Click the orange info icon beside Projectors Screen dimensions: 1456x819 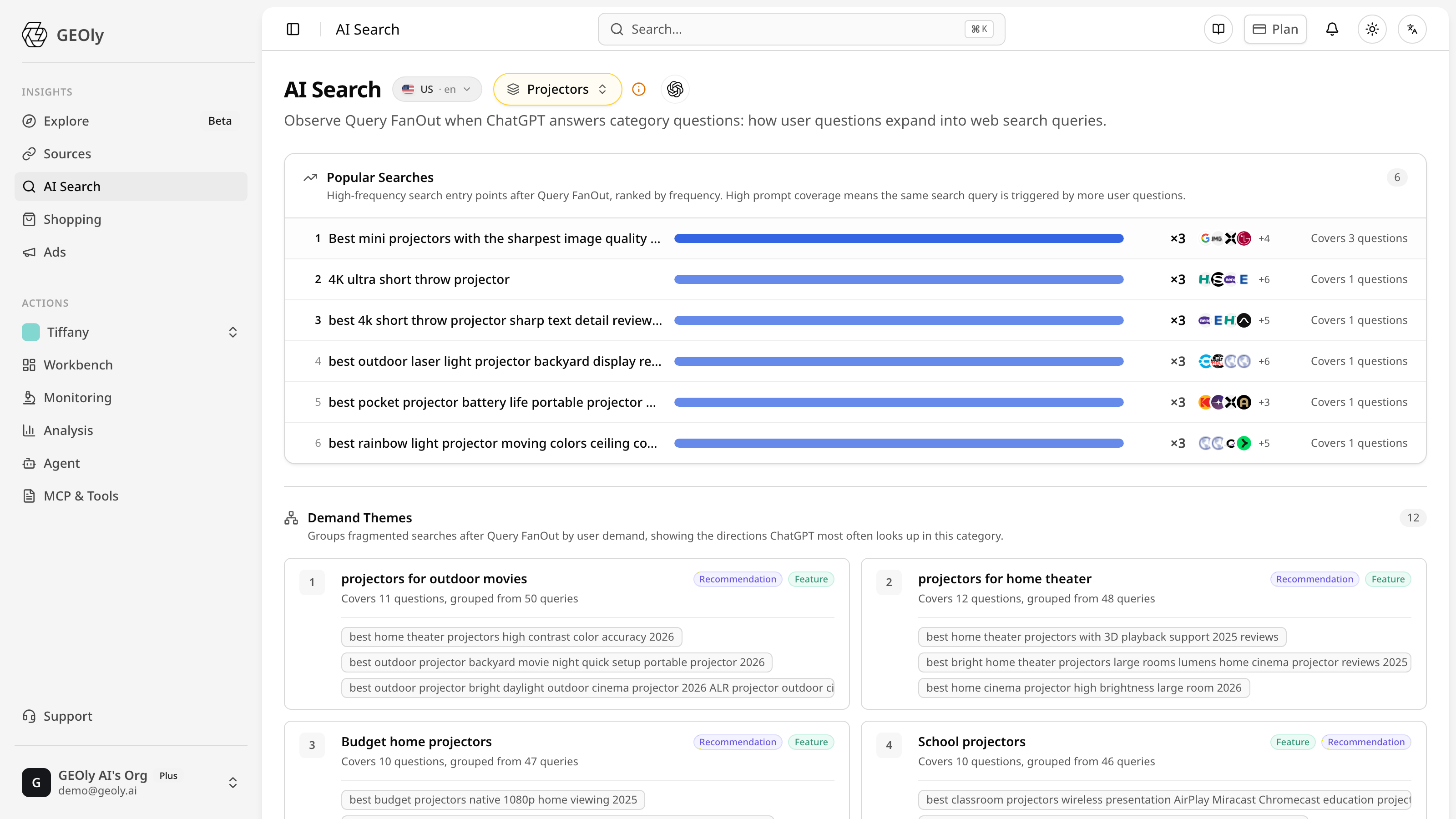(639, 89)
